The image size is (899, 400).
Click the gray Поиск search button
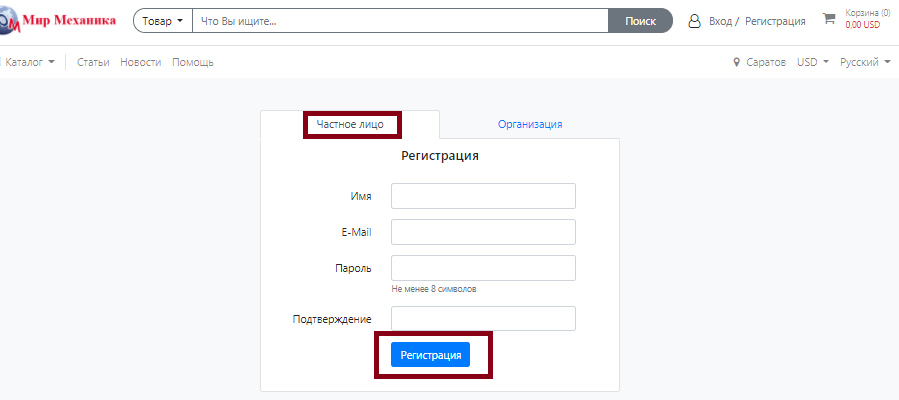640,21
